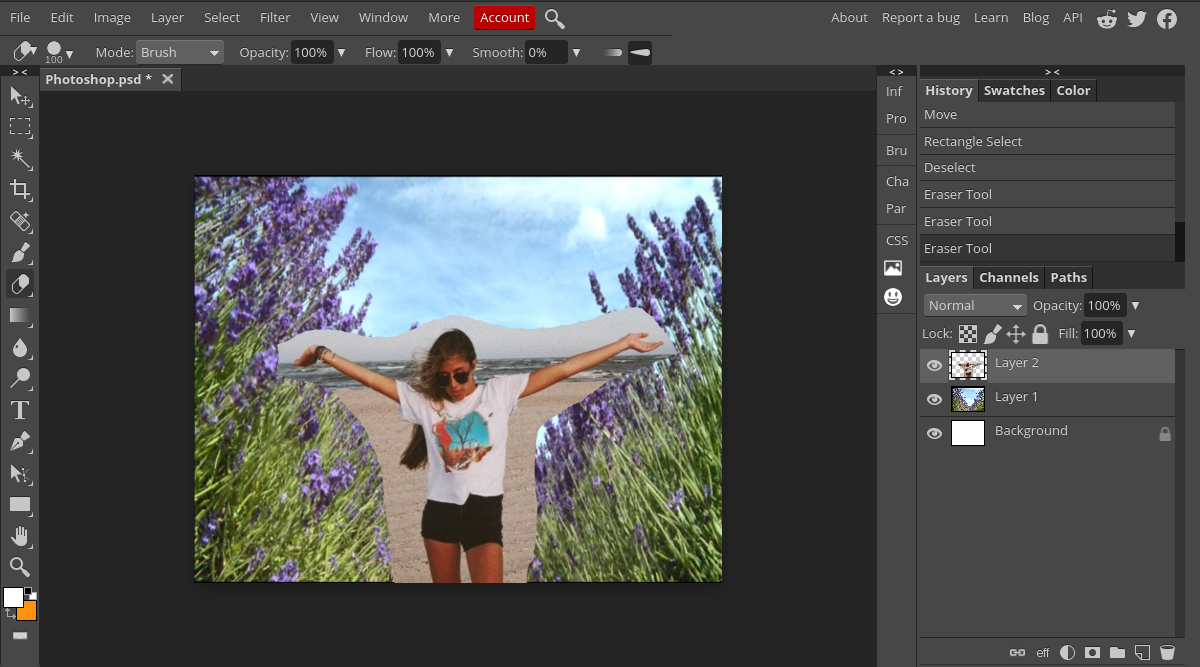The height and width of the screenshot is (667, 1200).
Task: Expand the eraser Opacity slider arrow
Action: 341,53
